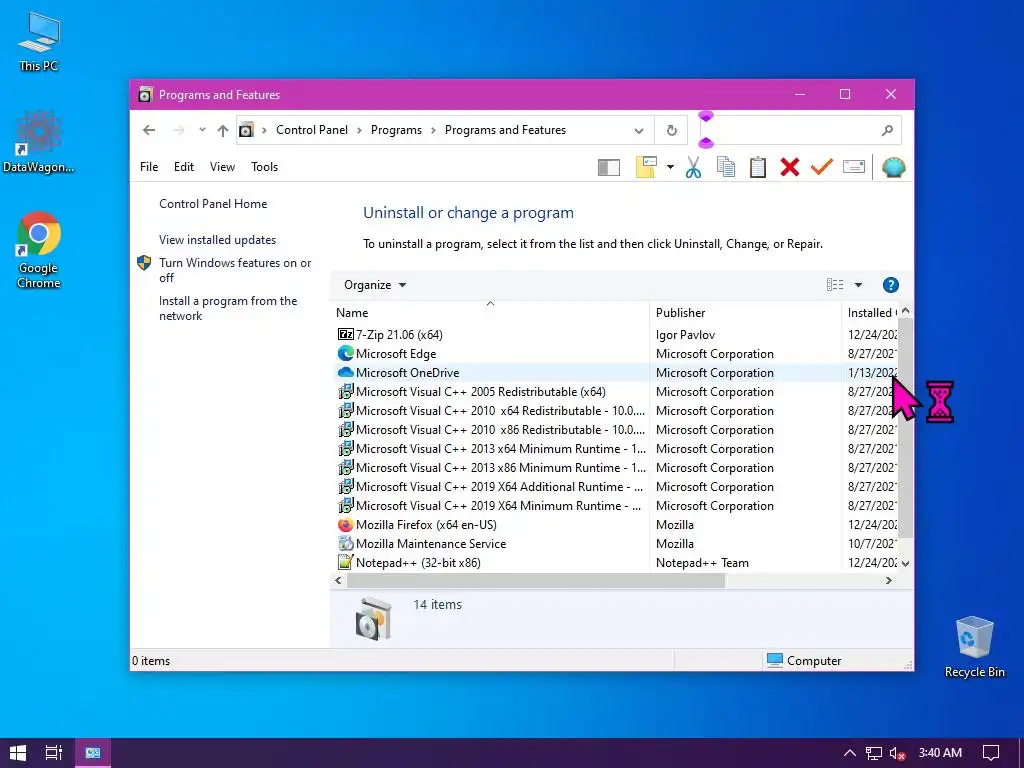Image resolution: width=1024 pixels, height=768 pixels.
Task: Click the blue help question mark icon
Action: tap(890, 285)
